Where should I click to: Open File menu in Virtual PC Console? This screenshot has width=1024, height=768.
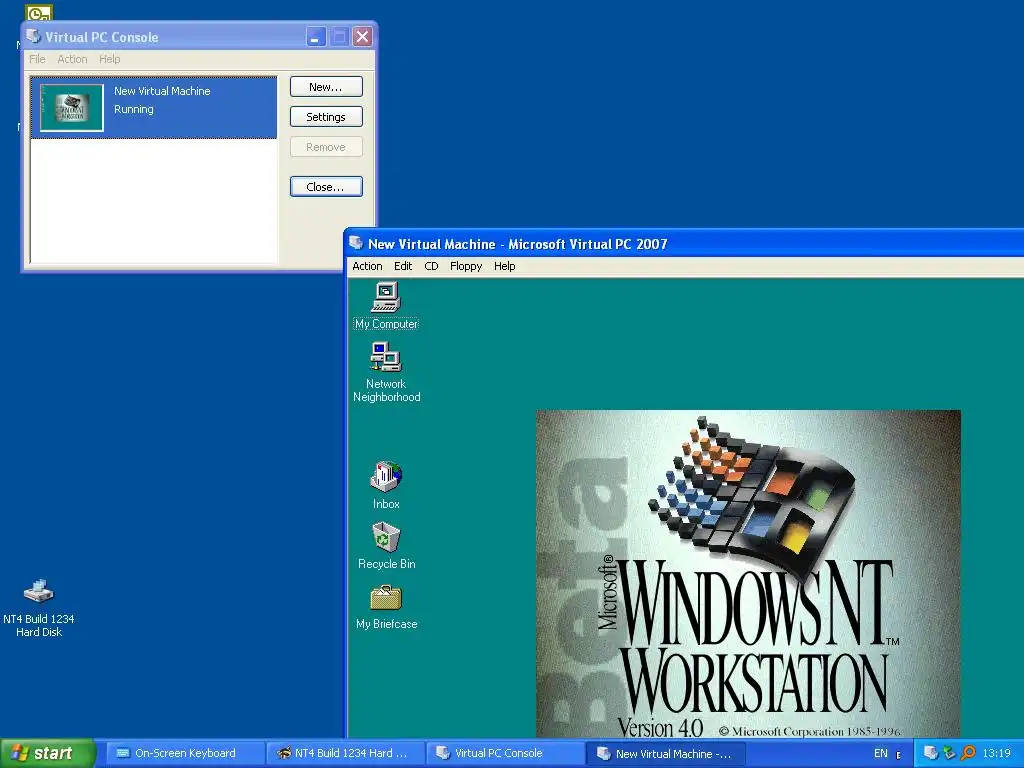click(37, 59)
